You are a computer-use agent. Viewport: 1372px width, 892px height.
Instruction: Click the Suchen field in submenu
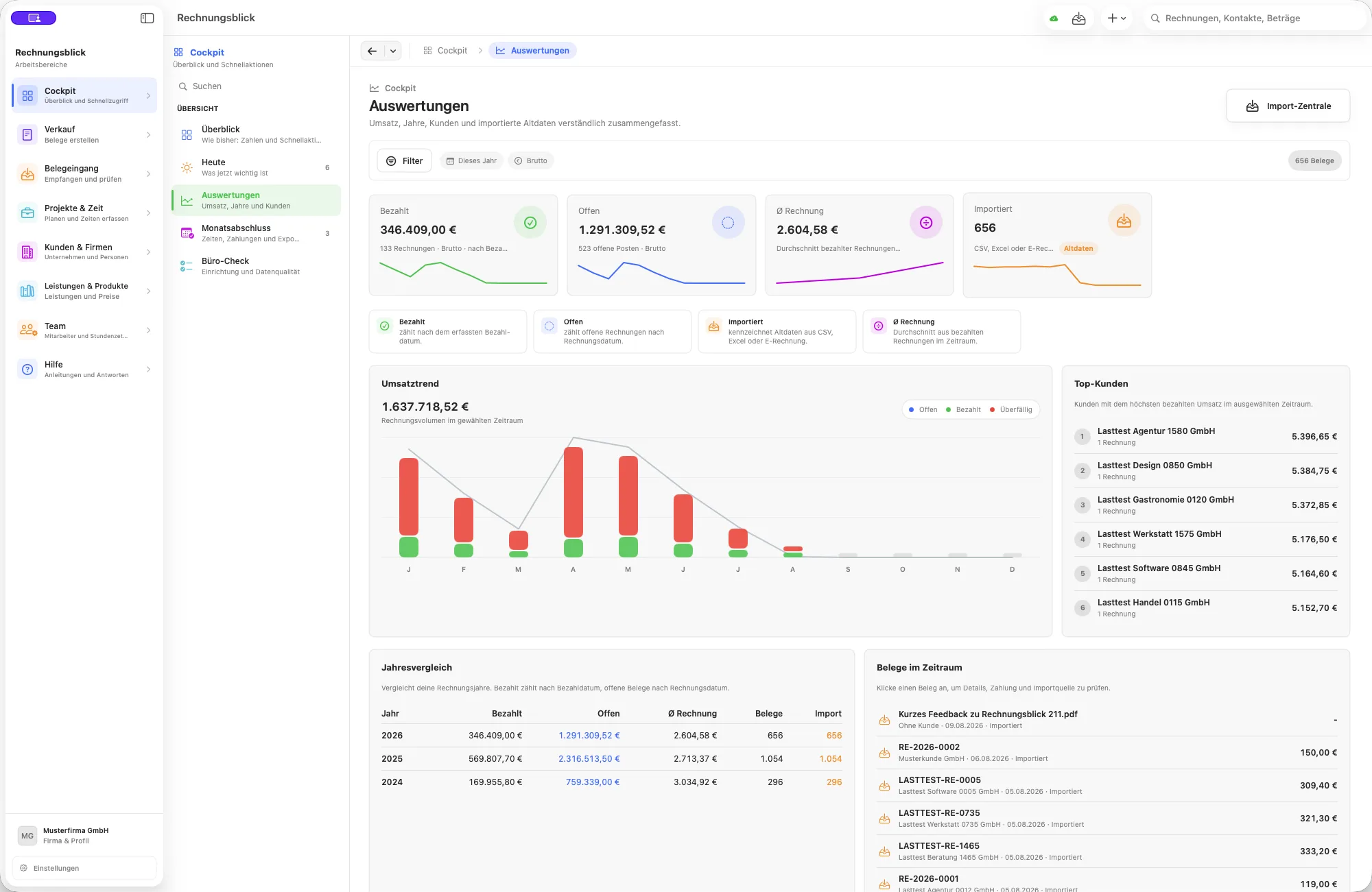click(256, 86)
